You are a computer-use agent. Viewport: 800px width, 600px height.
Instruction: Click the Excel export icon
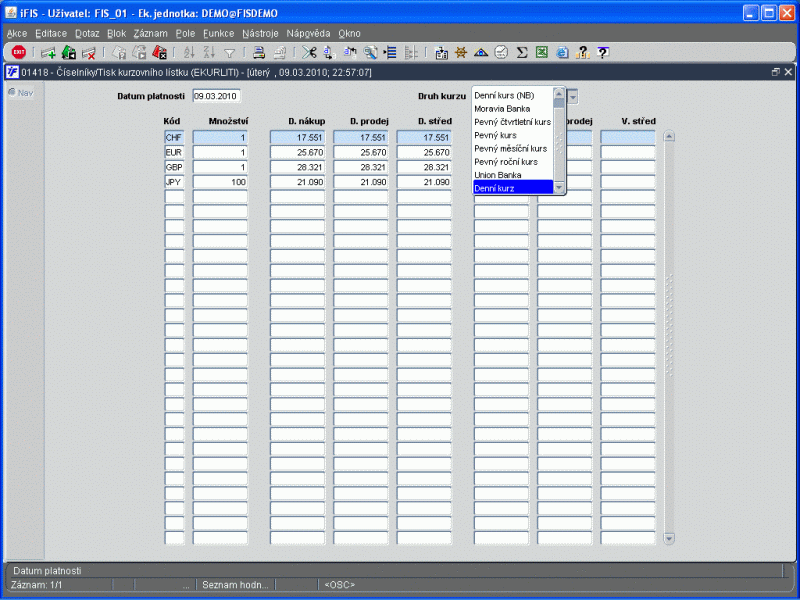(541, 52)
